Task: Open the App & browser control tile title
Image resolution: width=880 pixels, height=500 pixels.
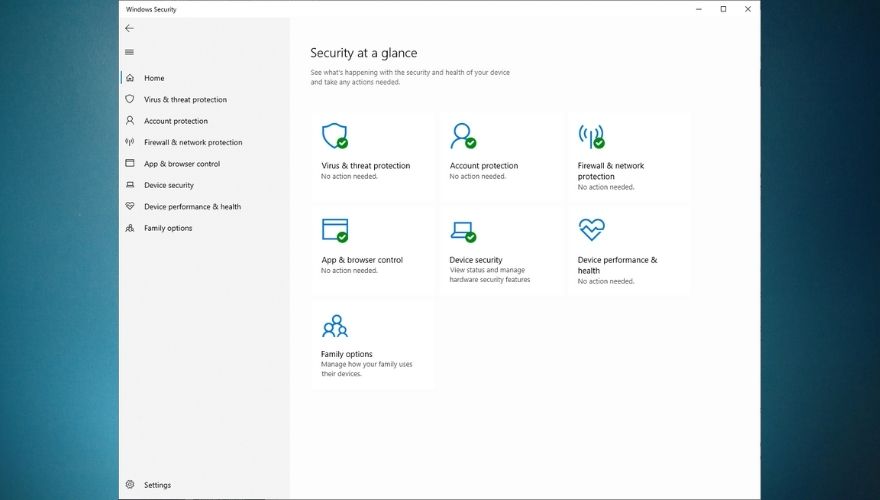Action: tap(362, 260)
